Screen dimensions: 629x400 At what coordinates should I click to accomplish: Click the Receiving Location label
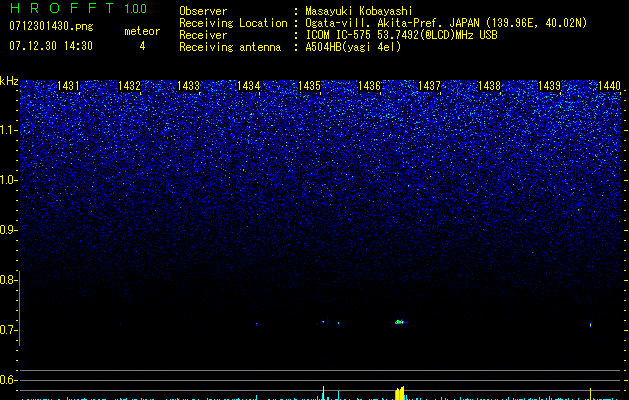(233, 23)
